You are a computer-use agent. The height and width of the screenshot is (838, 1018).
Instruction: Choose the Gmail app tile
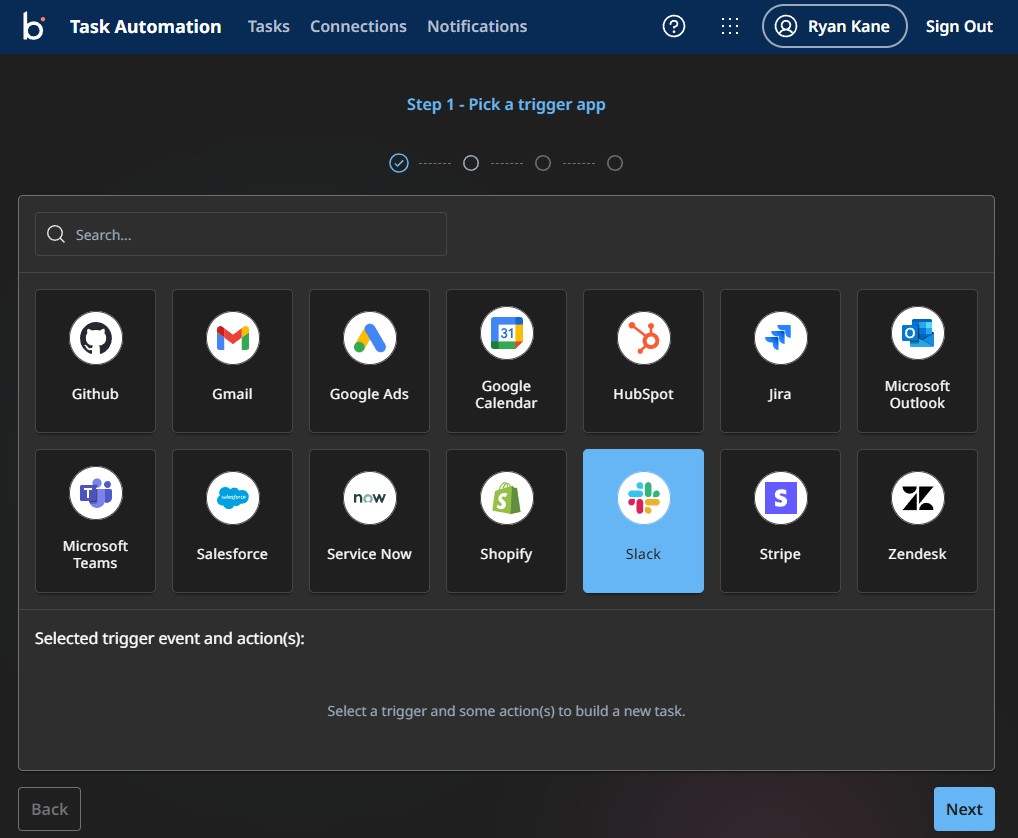[x=232, y=360]
